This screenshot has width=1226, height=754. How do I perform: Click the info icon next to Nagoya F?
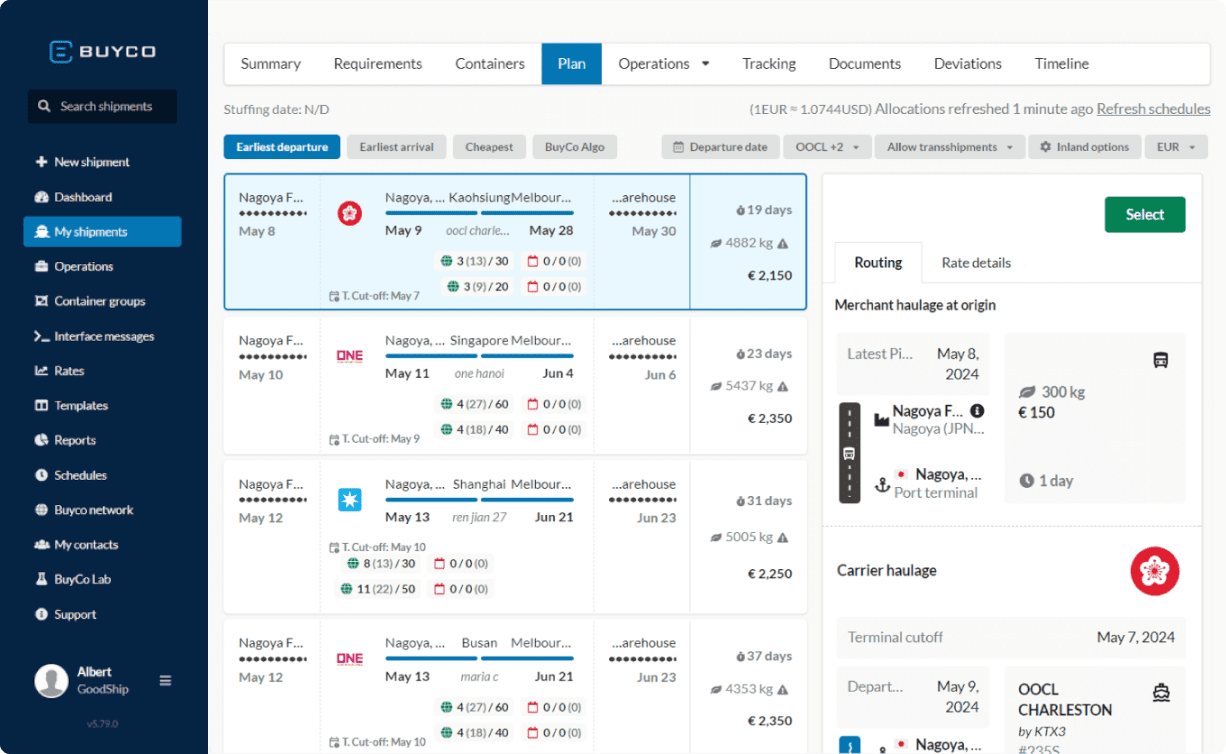pyautogui.click(x=977, y=410)
